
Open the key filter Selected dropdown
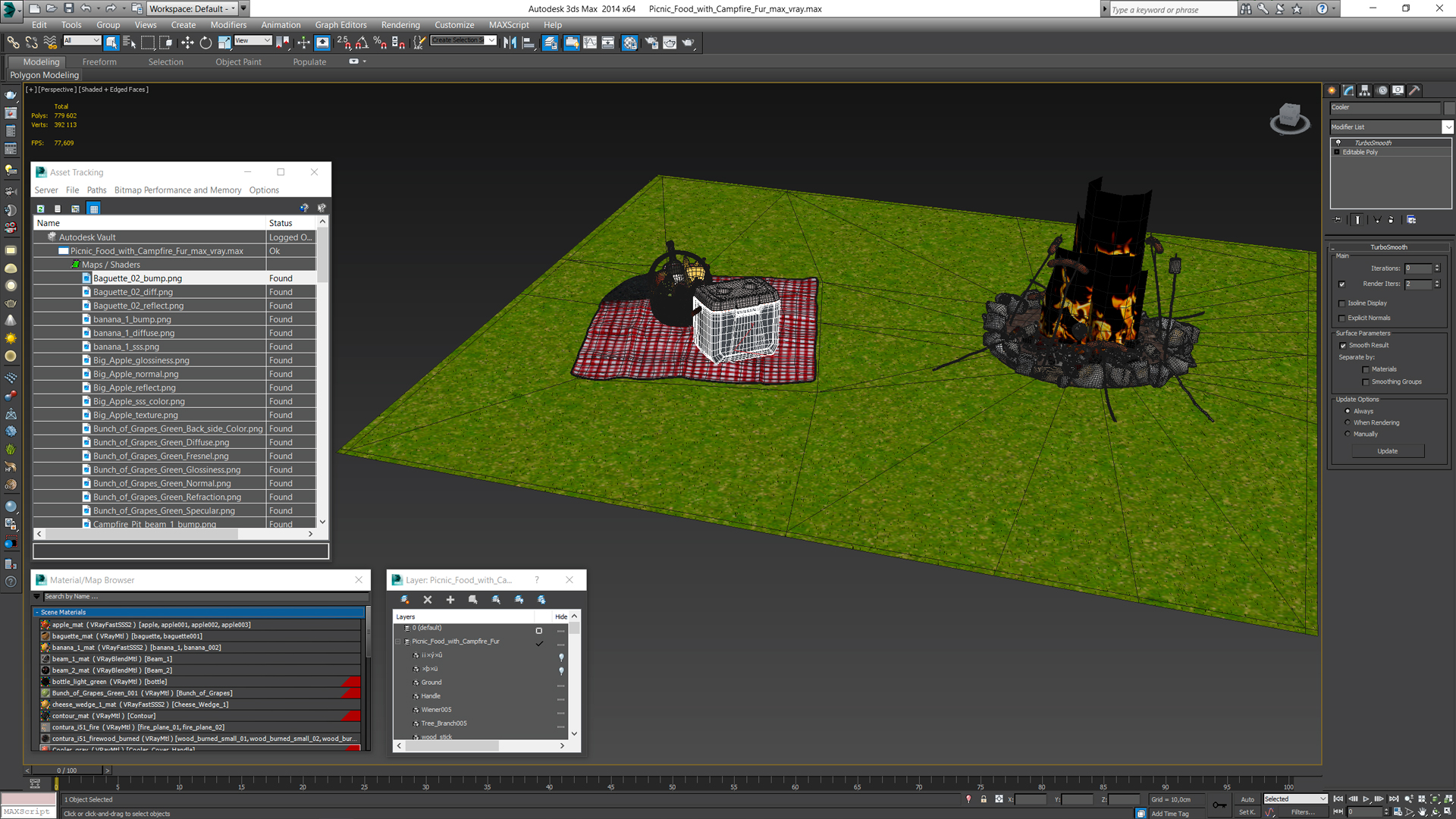pos(1295,799)
